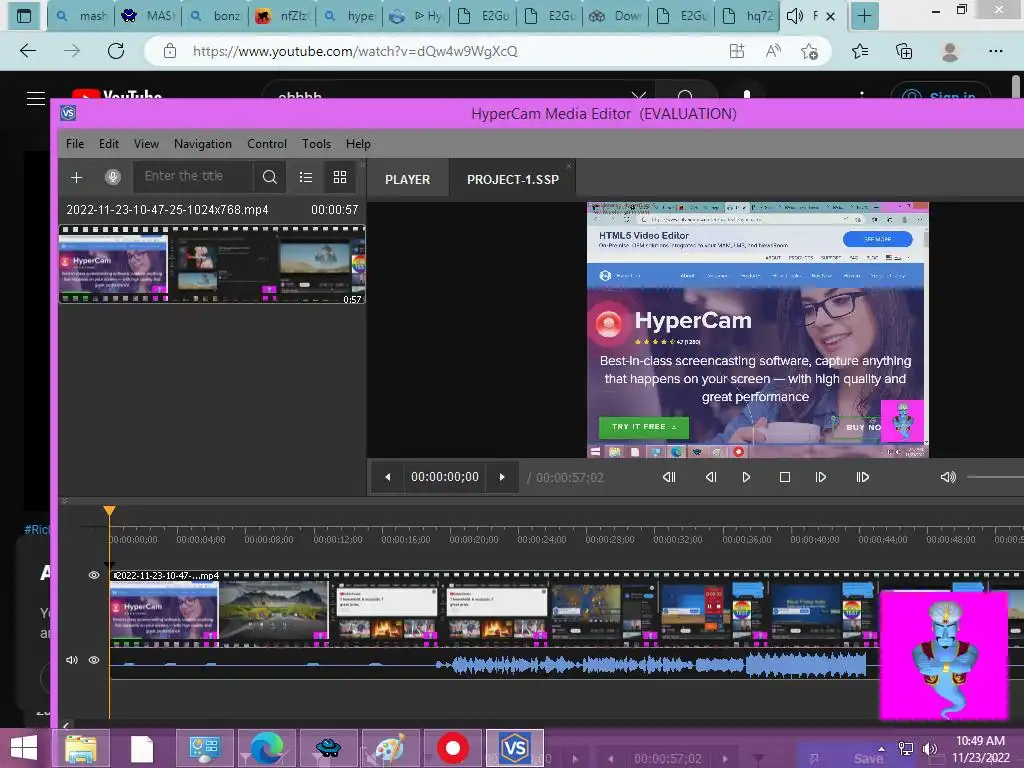The height and width of the screenshot is (768, 1024).
Task: Switch to the 'mash' browser tab
Action: click(80, 16)
